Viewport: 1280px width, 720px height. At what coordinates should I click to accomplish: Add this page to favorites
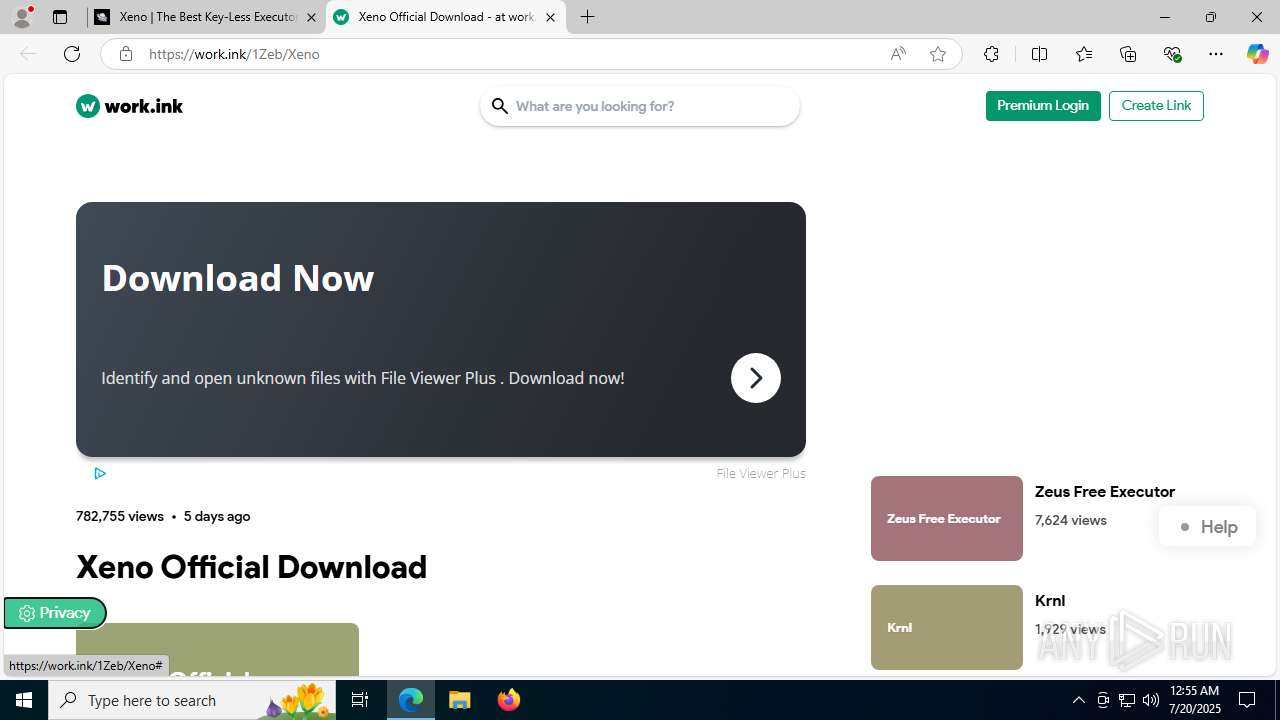pos(938,54)
